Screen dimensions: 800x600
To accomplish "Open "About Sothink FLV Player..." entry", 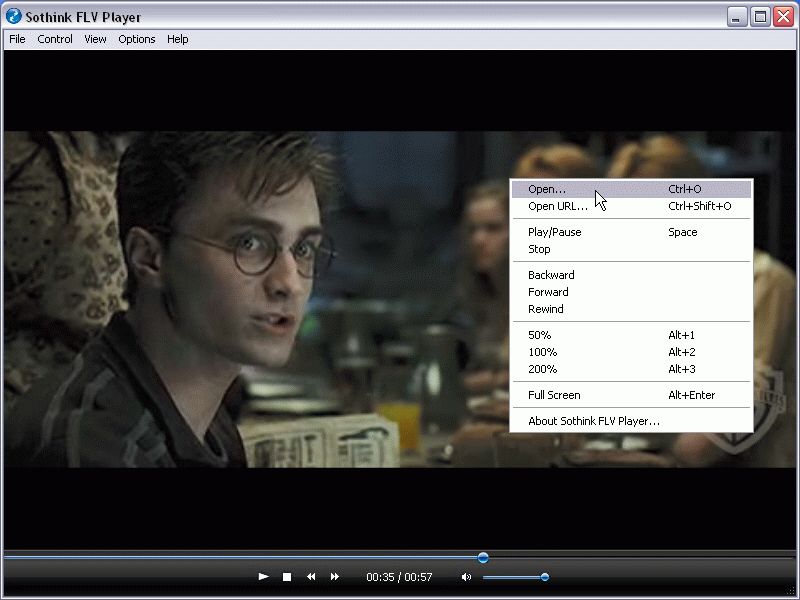I will [594, 421].
